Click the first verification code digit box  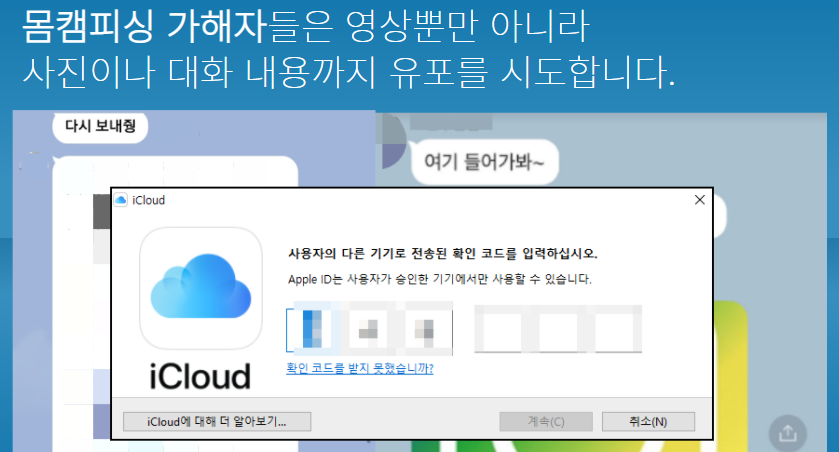[x=312, y=328]
